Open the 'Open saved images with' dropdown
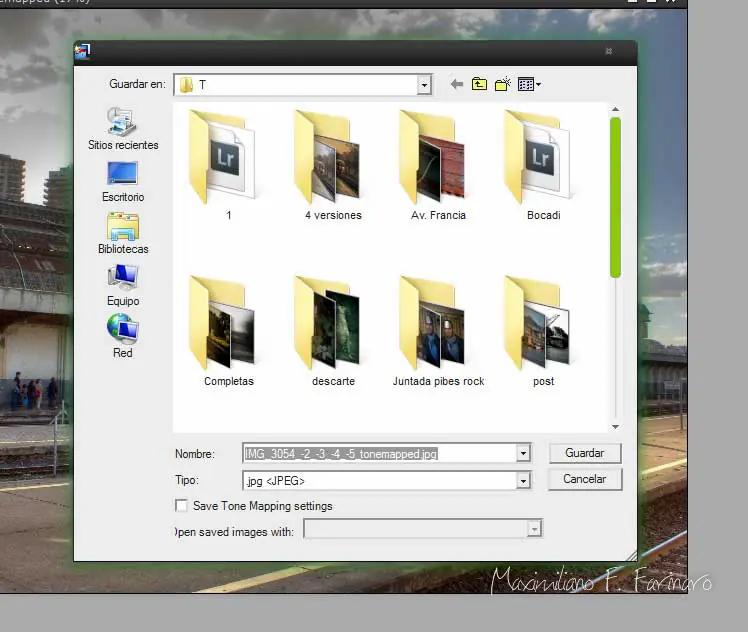This screenshot has width=748, height=632. pyautogui.click(x=534, y=528)
